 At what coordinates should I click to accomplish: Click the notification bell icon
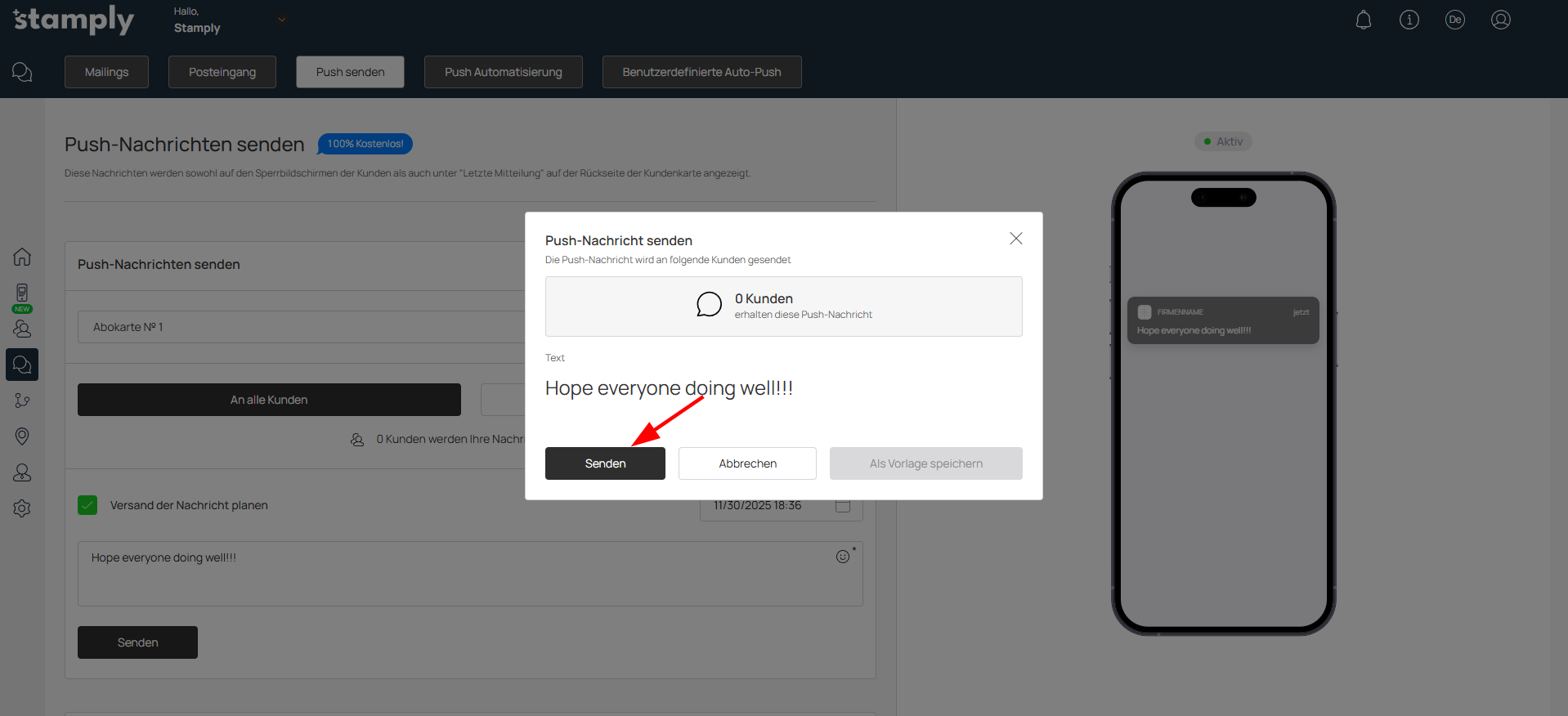tap(1363, 20)
